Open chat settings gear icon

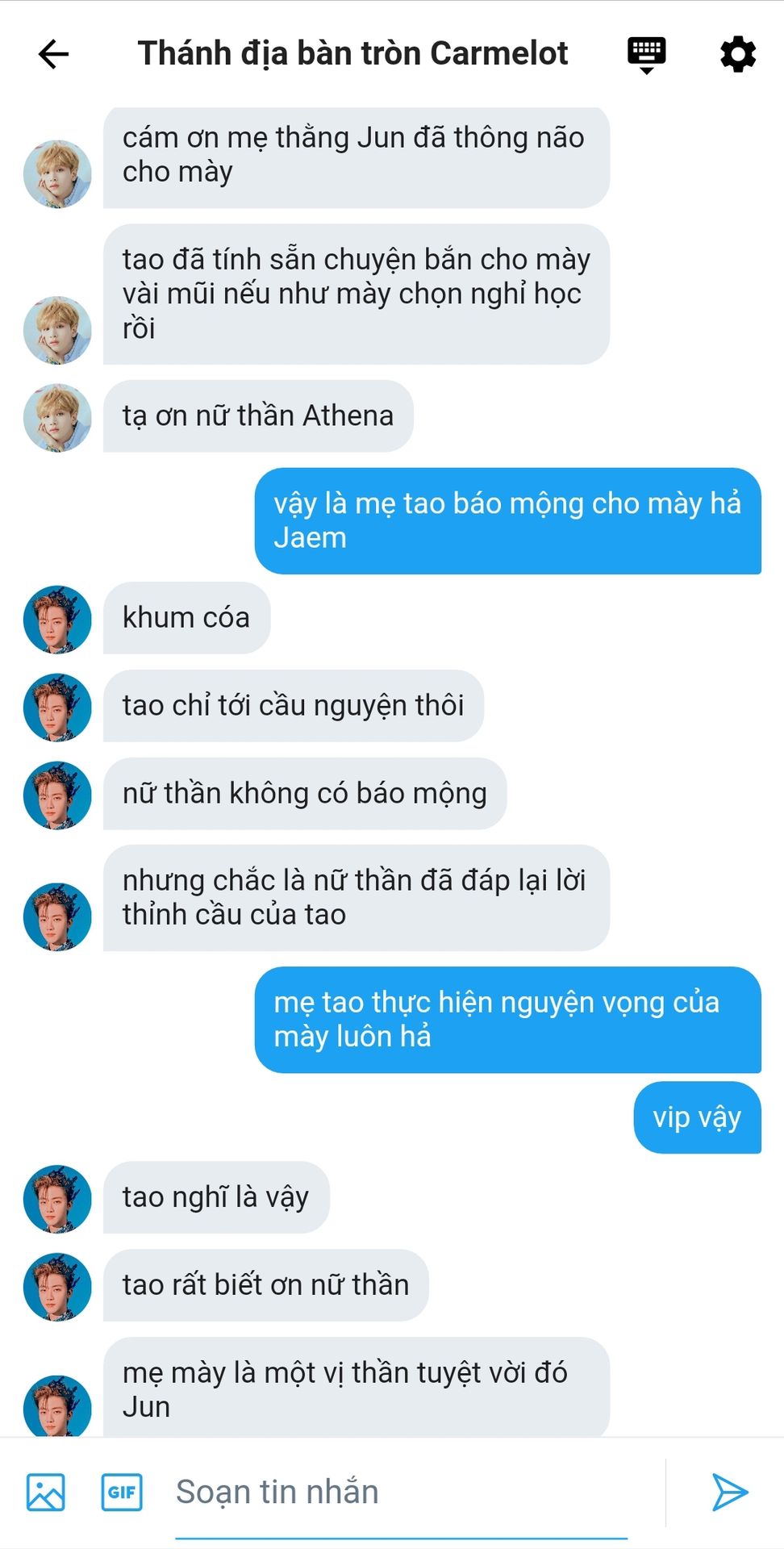click(737, 55)
